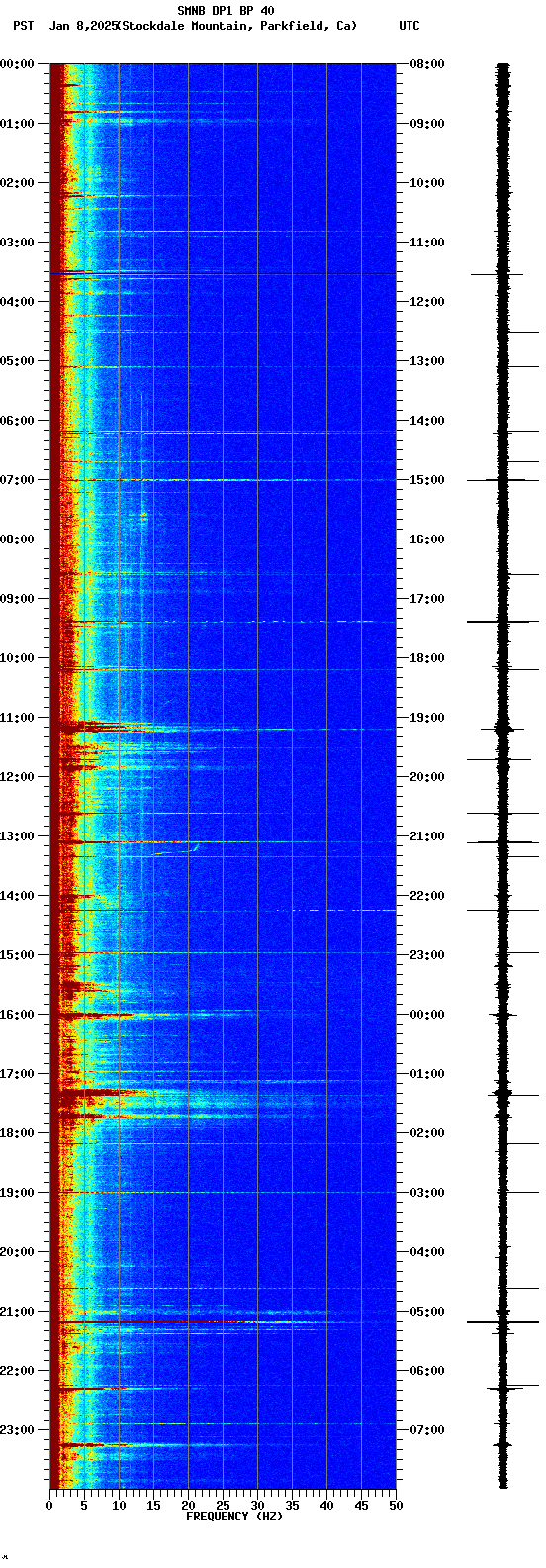
Task: Click the frequency tick label "25"
Action: (x=223, y=1506)
